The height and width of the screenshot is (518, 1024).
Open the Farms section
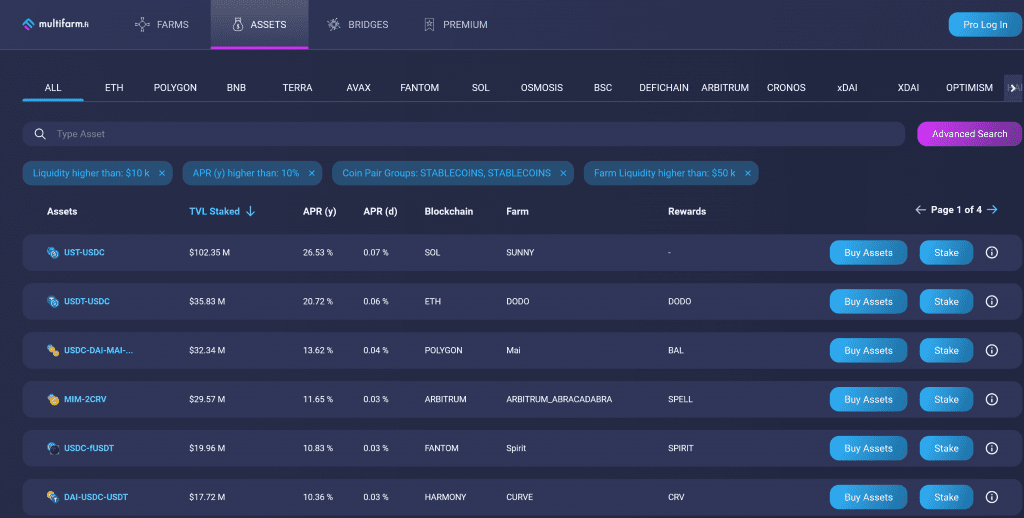pos(161,24)
